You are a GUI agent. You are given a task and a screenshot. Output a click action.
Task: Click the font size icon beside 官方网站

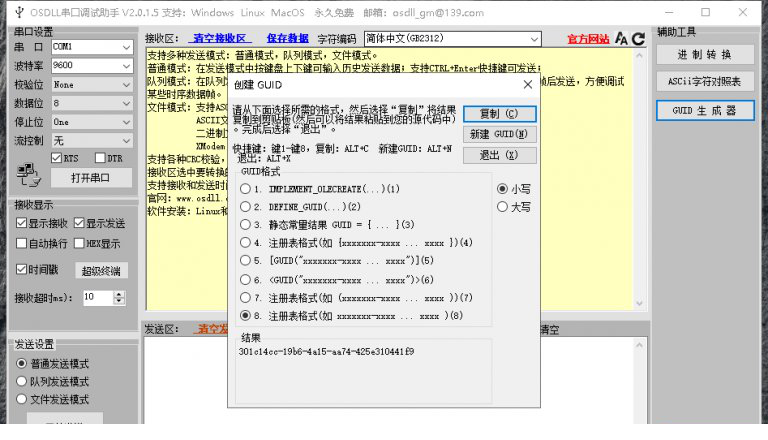point(621,38)
